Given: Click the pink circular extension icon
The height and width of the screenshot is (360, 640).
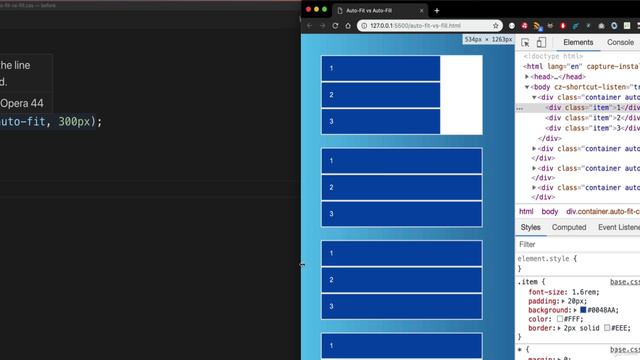Looking at the screenshot, I should [x=524, y=26].
